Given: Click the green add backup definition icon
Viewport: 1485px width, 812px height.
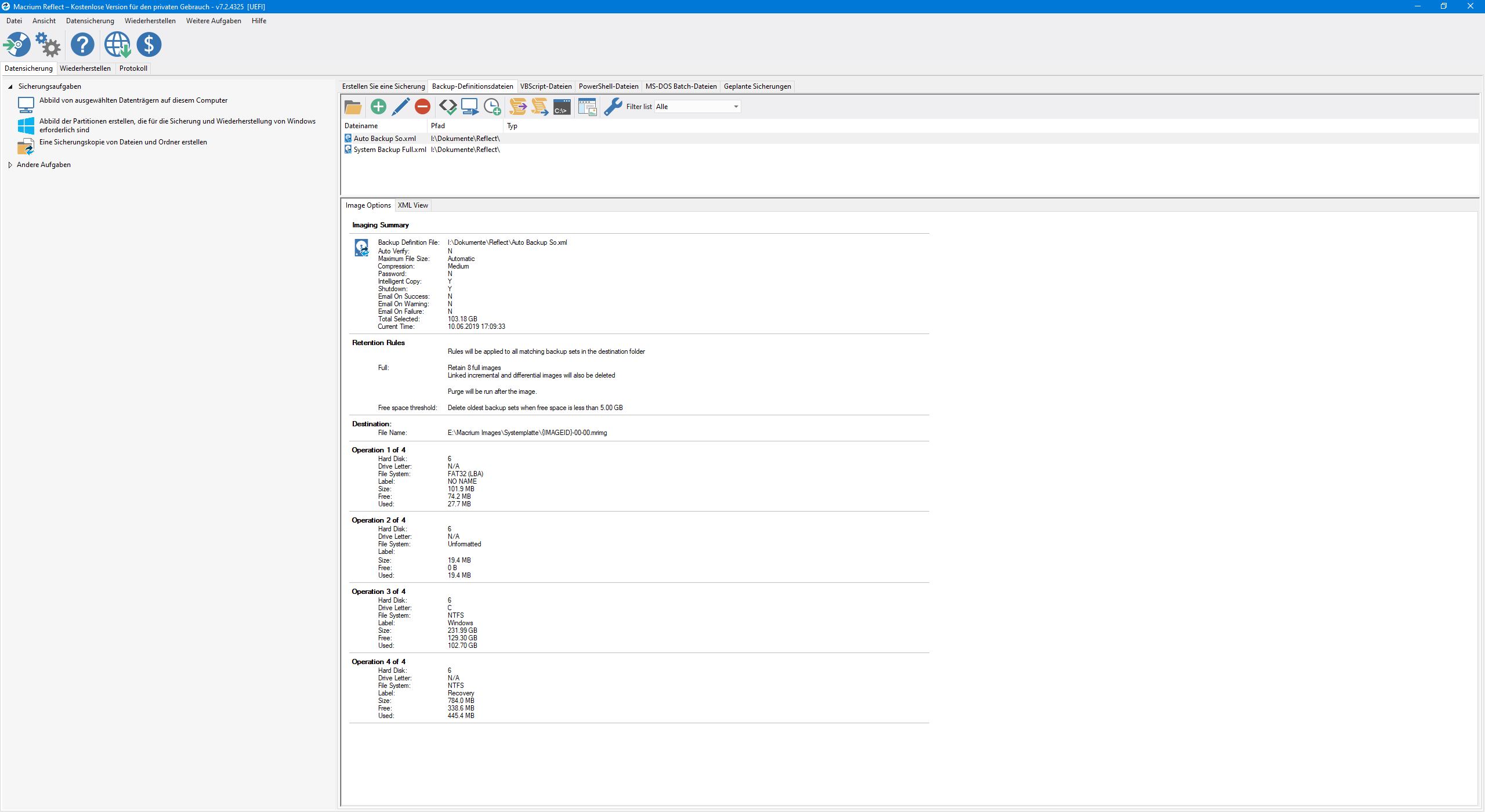Looking at the screenshot, I should (x=378, y=107).
